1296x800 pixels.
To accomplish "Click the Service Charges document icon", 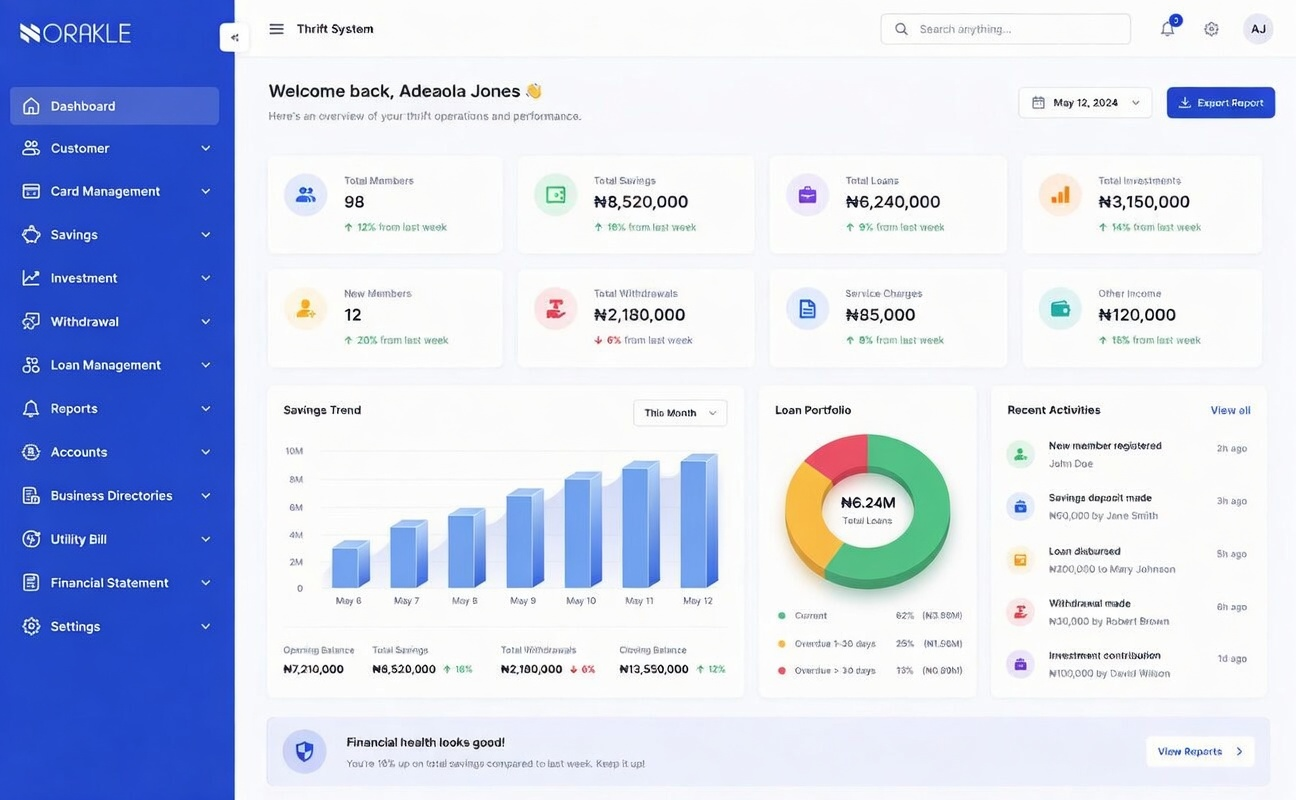I will [x=807, y=308].
